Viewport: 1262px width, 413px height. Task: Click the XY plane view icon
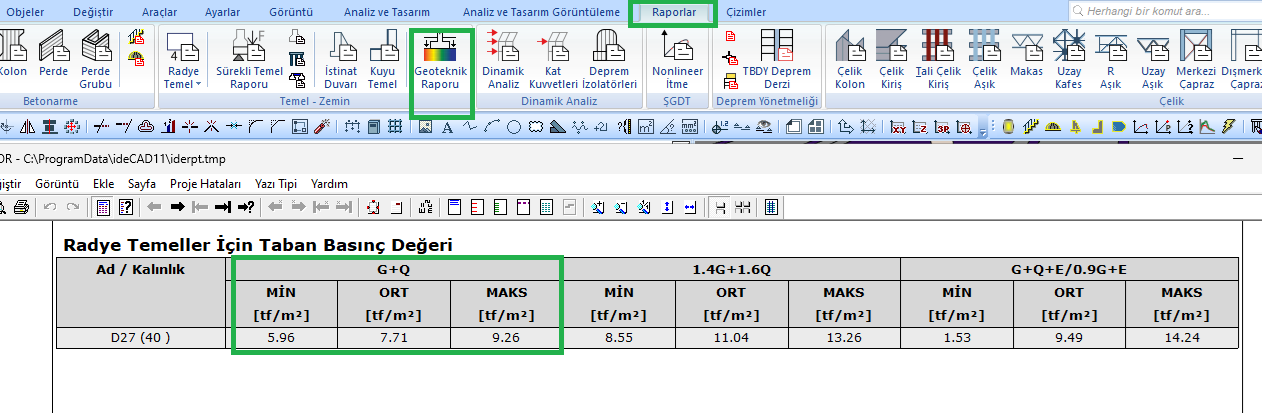[x=898, y=127]
